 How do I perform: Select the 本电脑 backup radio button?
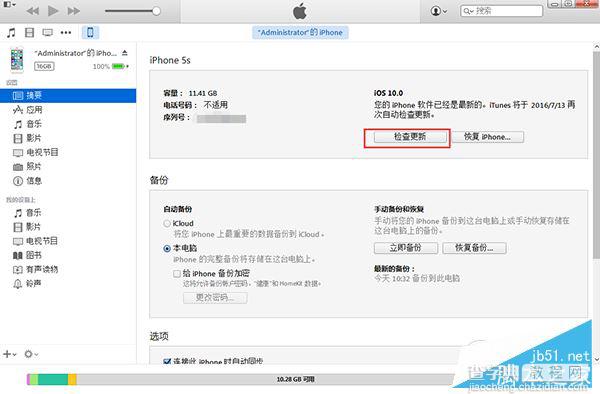[x=167, y=249]
